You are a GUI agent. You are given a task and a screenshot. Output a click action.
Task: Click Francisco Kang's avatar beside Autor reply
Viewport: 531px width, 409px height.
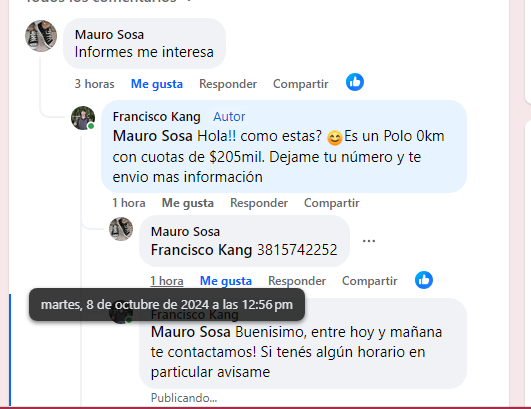click(x=83, y=118)
